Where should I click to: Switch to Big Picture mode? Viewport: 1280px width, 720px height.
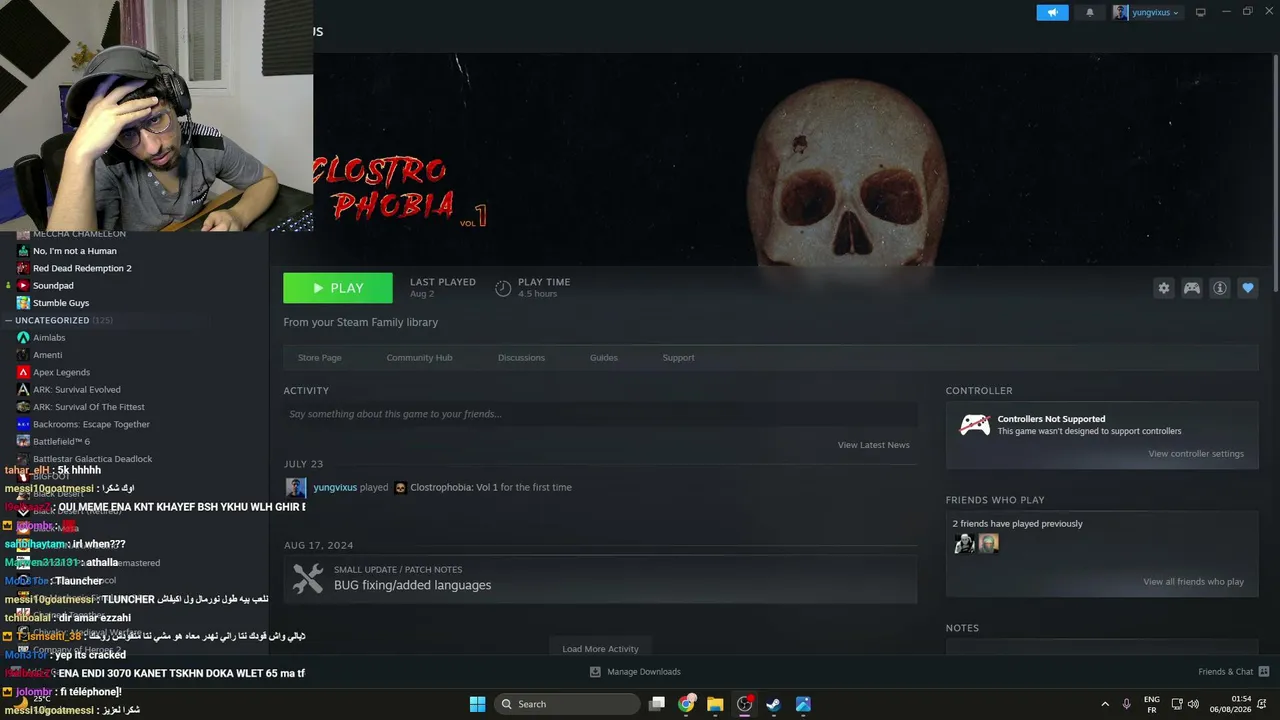point(1200,12)
